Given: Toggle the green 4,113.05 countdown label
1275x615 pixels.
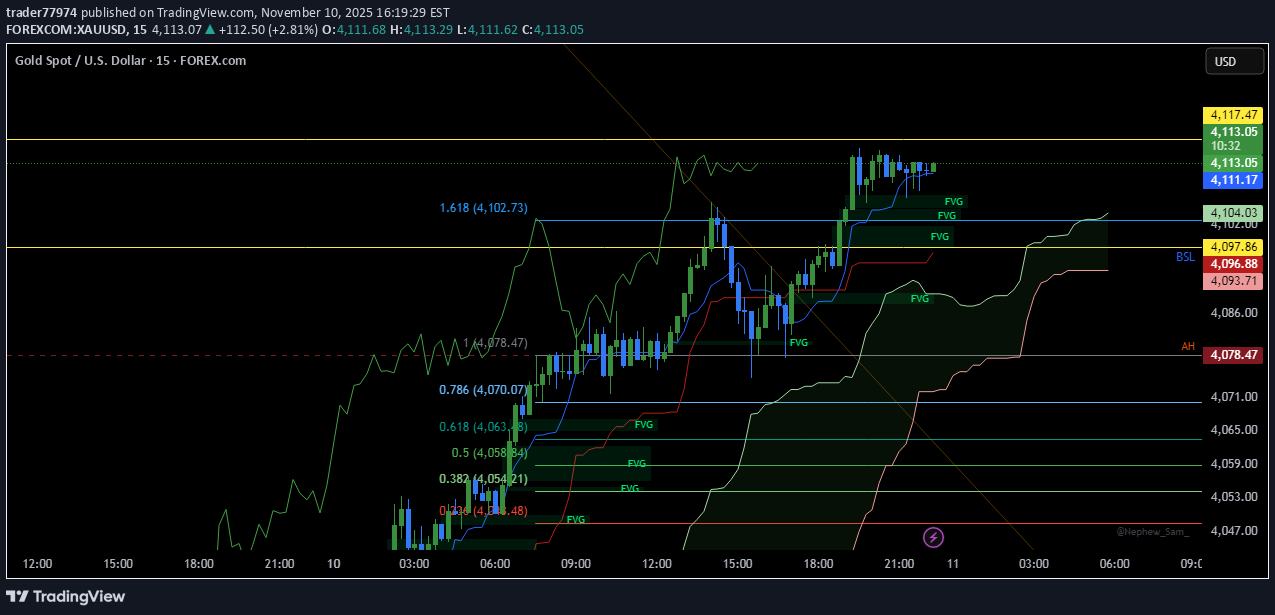Looking at the screenshot, I should coord(1231,138).
